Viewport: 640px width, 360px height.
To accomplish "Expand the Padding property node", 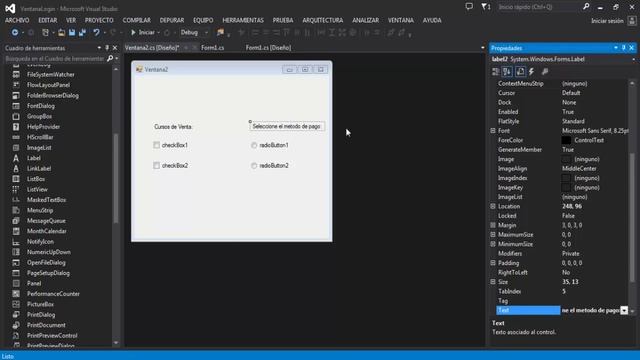I will tap(493, 263).
